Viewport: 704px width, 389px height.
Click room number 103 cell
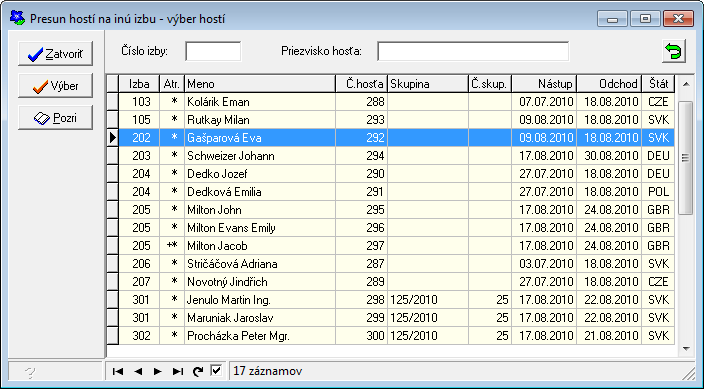pyautogui.click(x=139, y=102)
